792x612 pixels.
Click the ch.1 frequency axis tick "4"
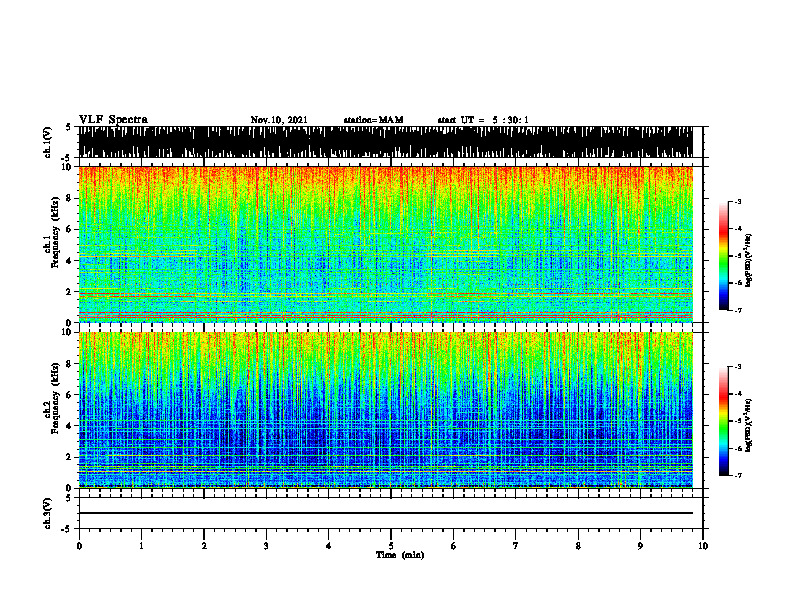point(70,261)
